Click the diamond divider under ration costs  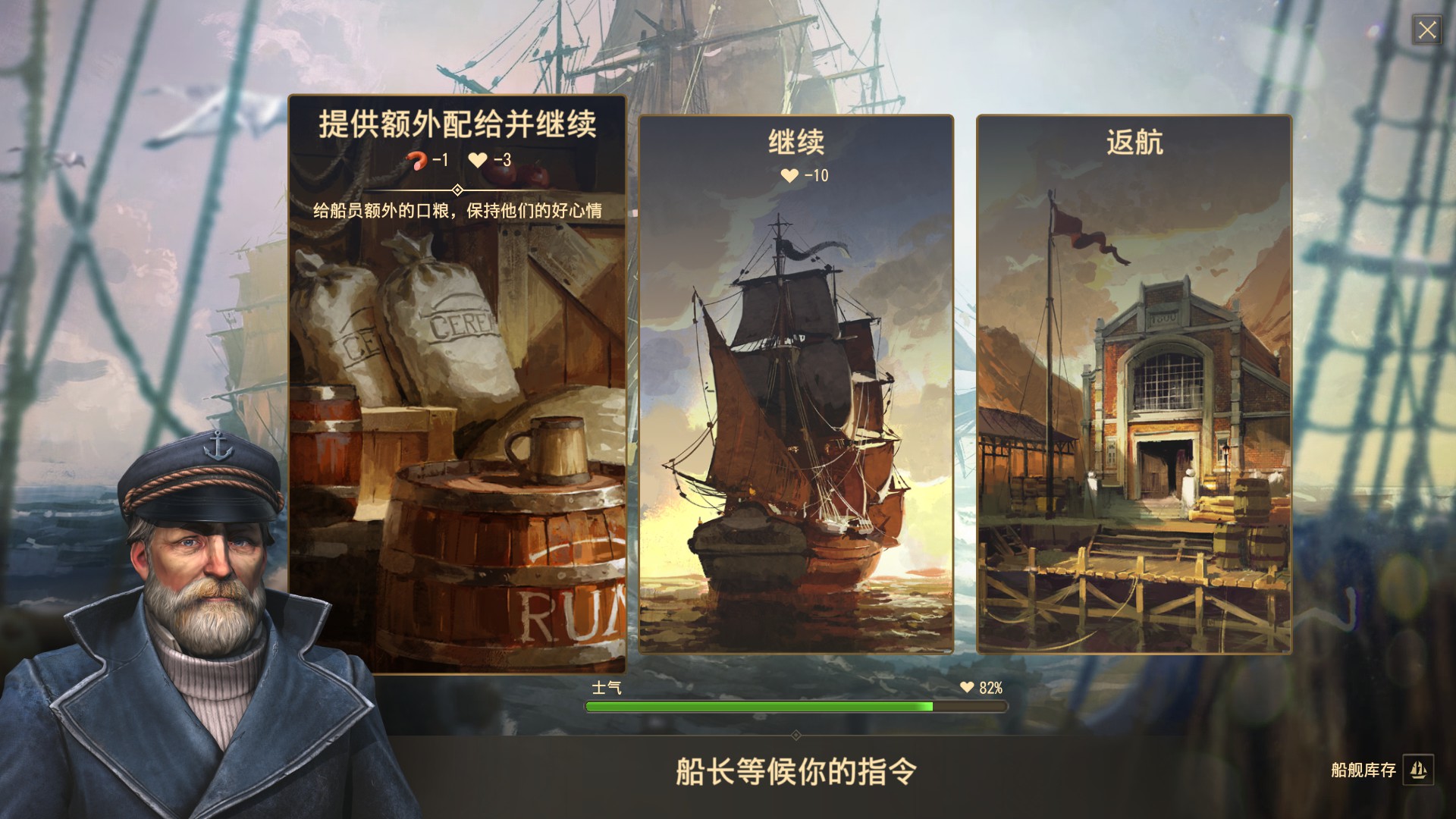pyautogui.click(x=457, y=190)
